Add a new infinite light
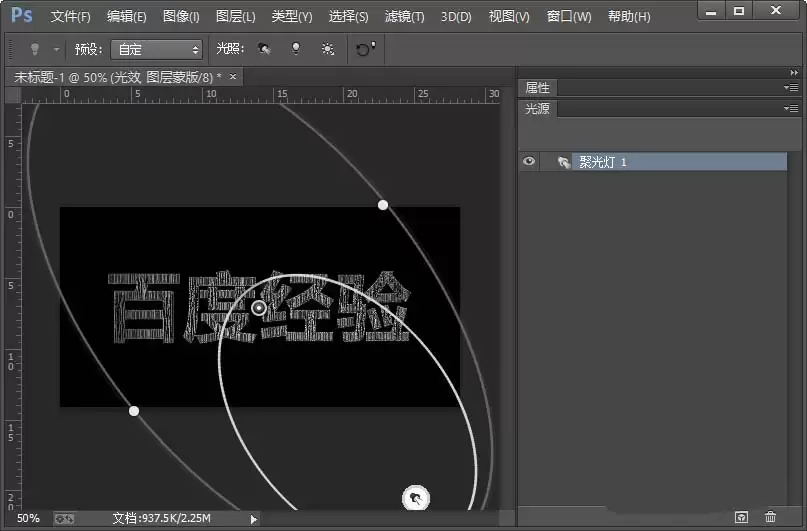Image resolution: width=807 pixels, height=531 pixels. pyautogui.click(x=327, y=49)
